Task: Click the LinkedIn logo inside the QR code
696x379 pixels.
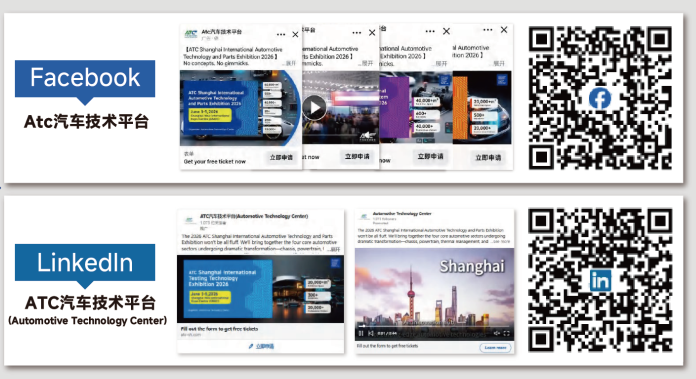Action: [x=600, y=280]
